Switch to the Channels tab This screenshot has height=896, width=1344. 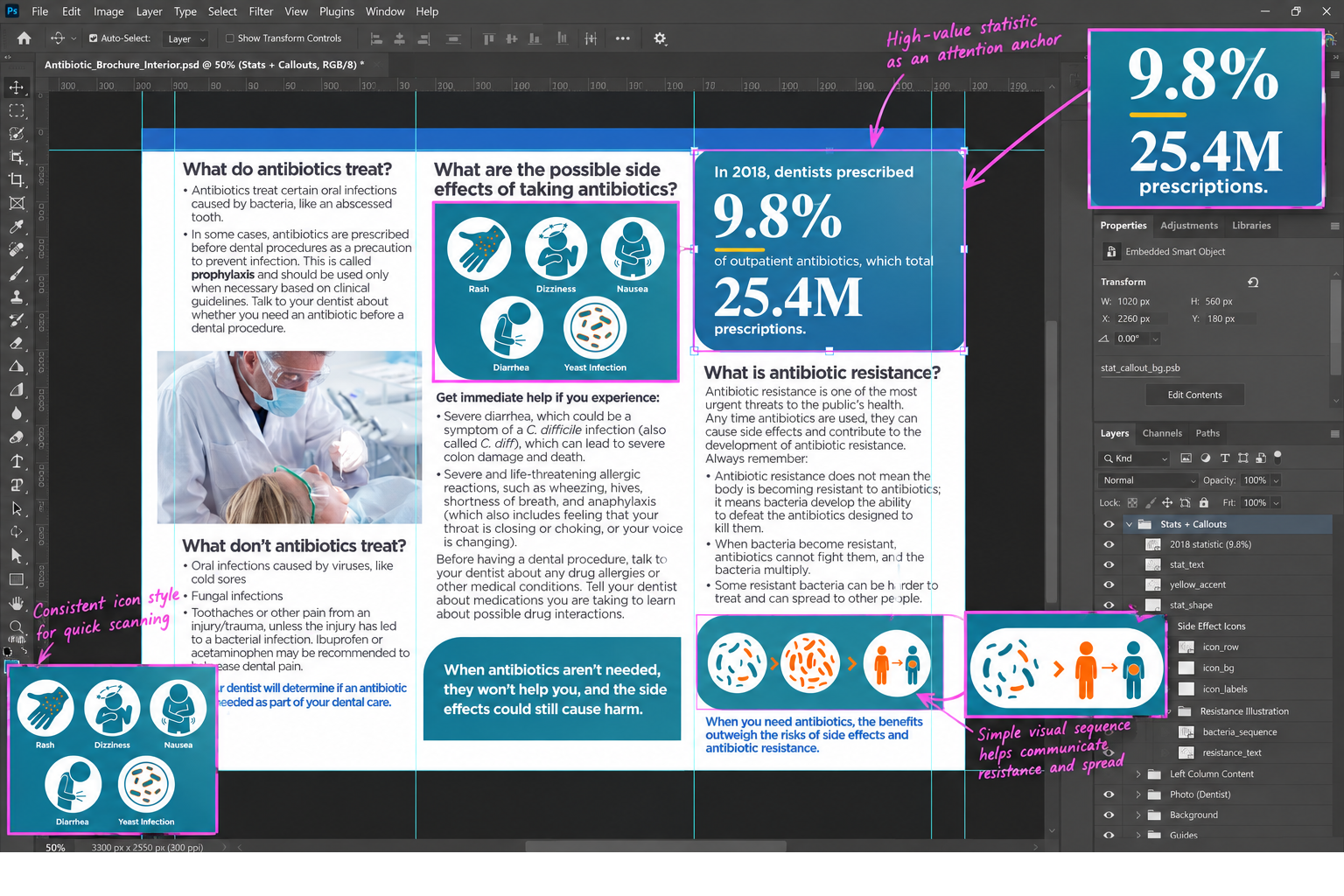coord(1162,433)
